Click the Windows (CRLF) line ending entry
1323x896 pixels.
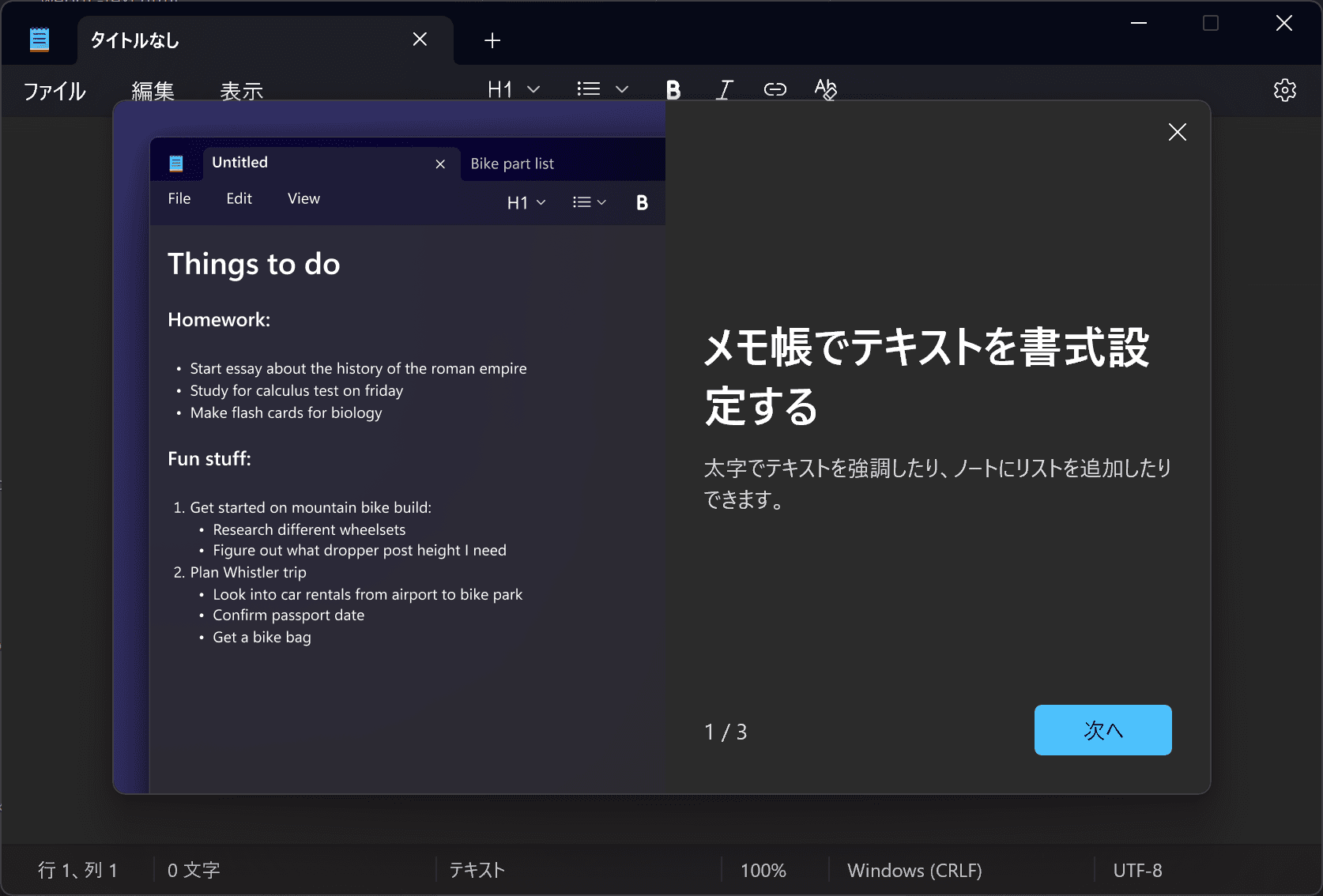coord(915,870)
